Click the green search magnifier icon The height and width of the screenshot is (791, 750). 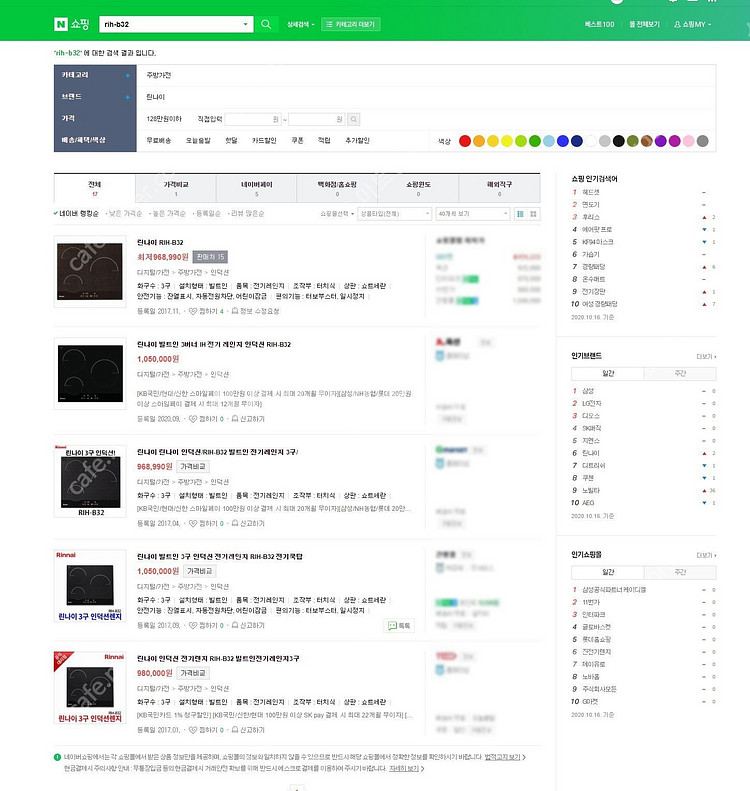(x=266, y=24)
